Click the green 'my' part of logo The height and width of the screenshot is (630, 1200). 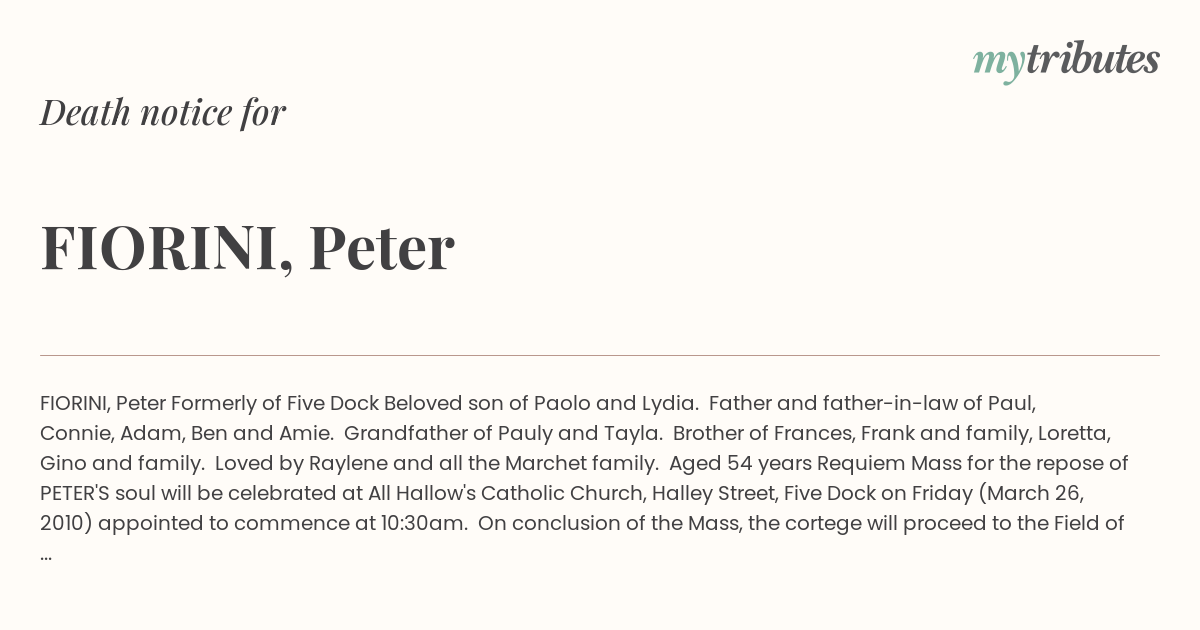[998, 64]
